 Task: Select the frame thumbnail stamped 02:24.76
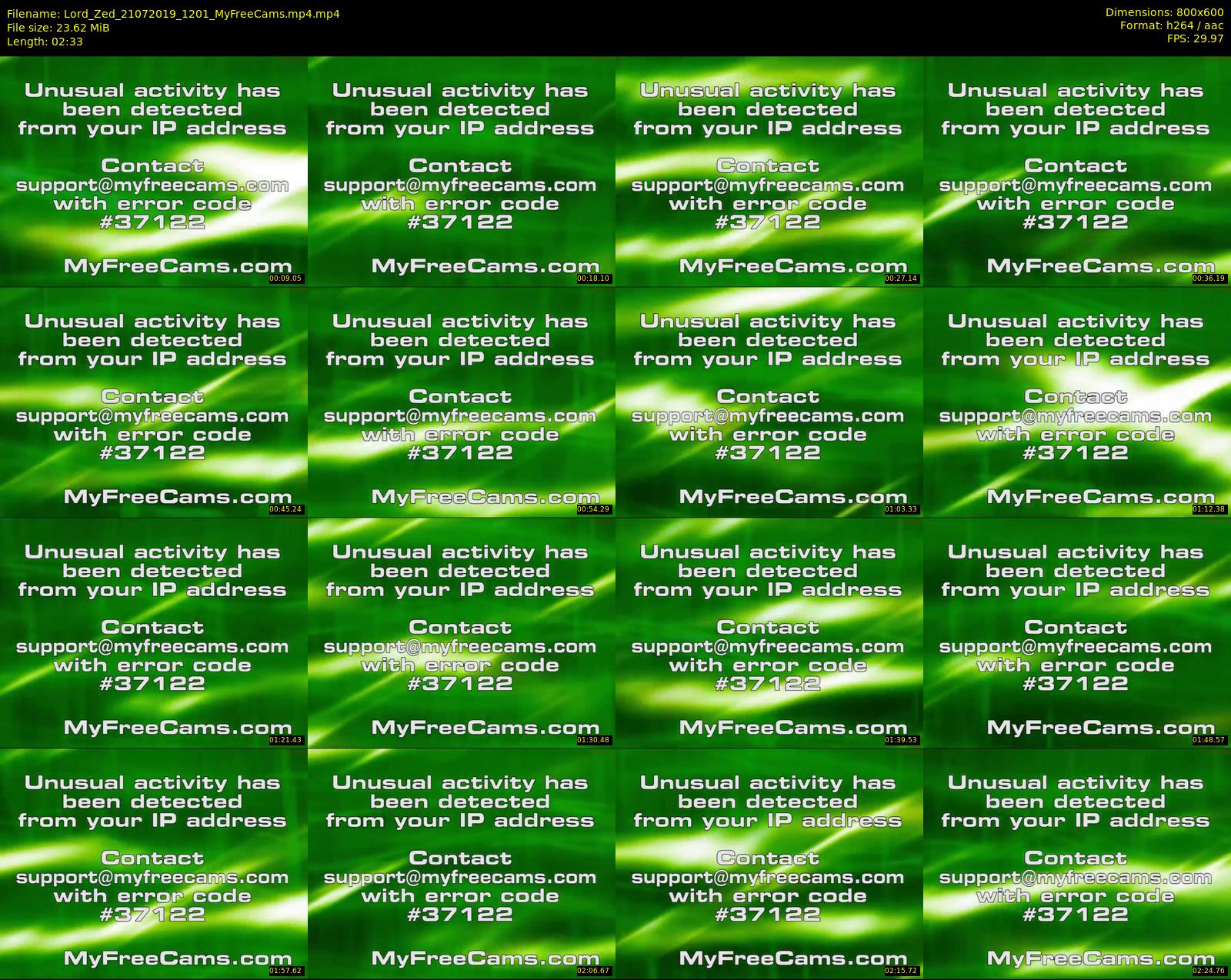(1077, 863)
